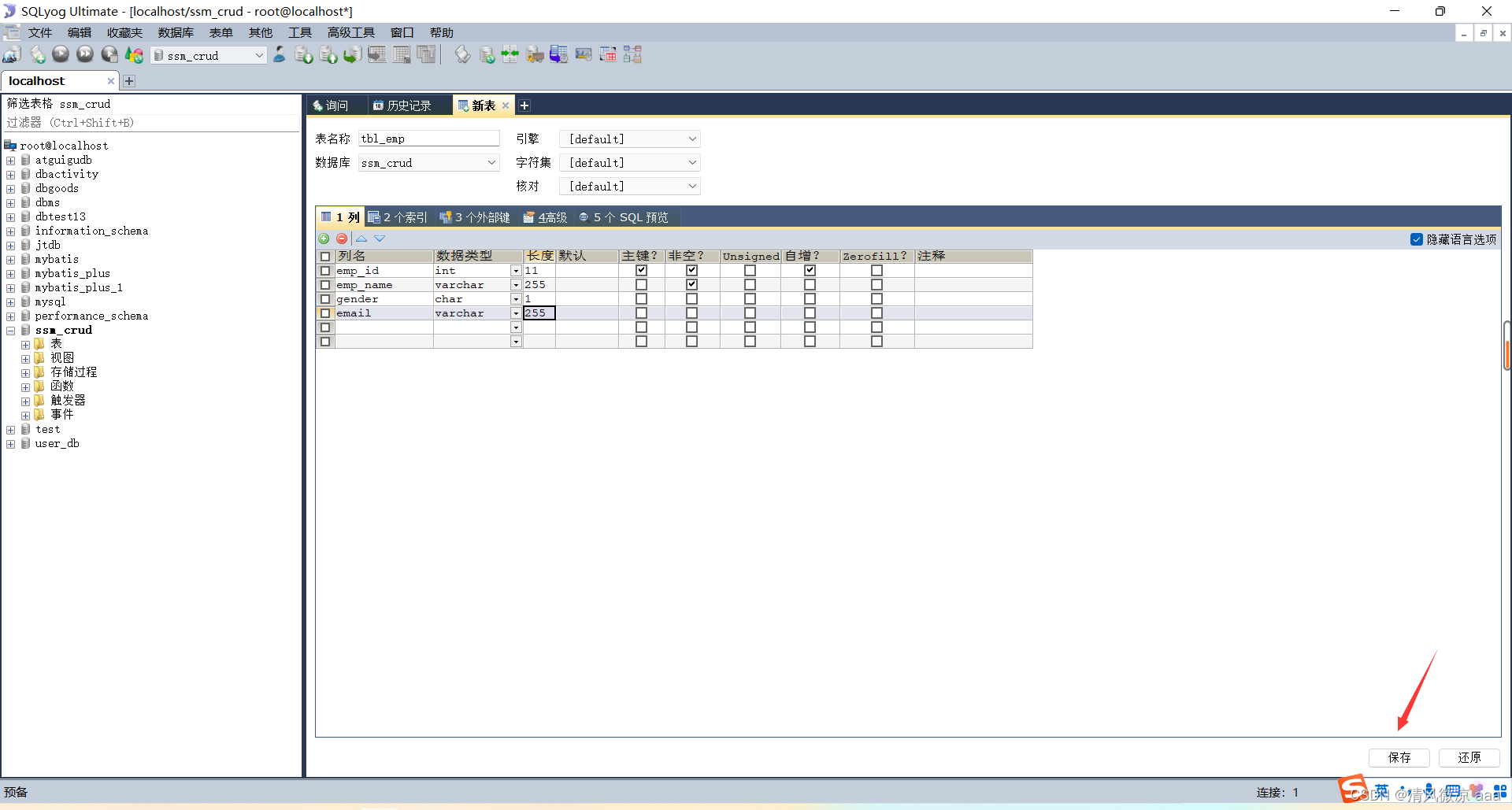Screen dimensions: 1512x810
Task: Click the migration toolkit truck icon
Action: click(535, 55)
